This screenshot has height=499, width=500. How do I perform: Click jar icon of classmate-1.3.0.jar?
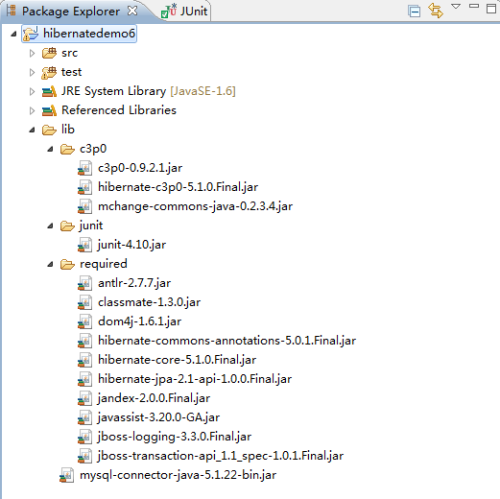pos(85,303)
